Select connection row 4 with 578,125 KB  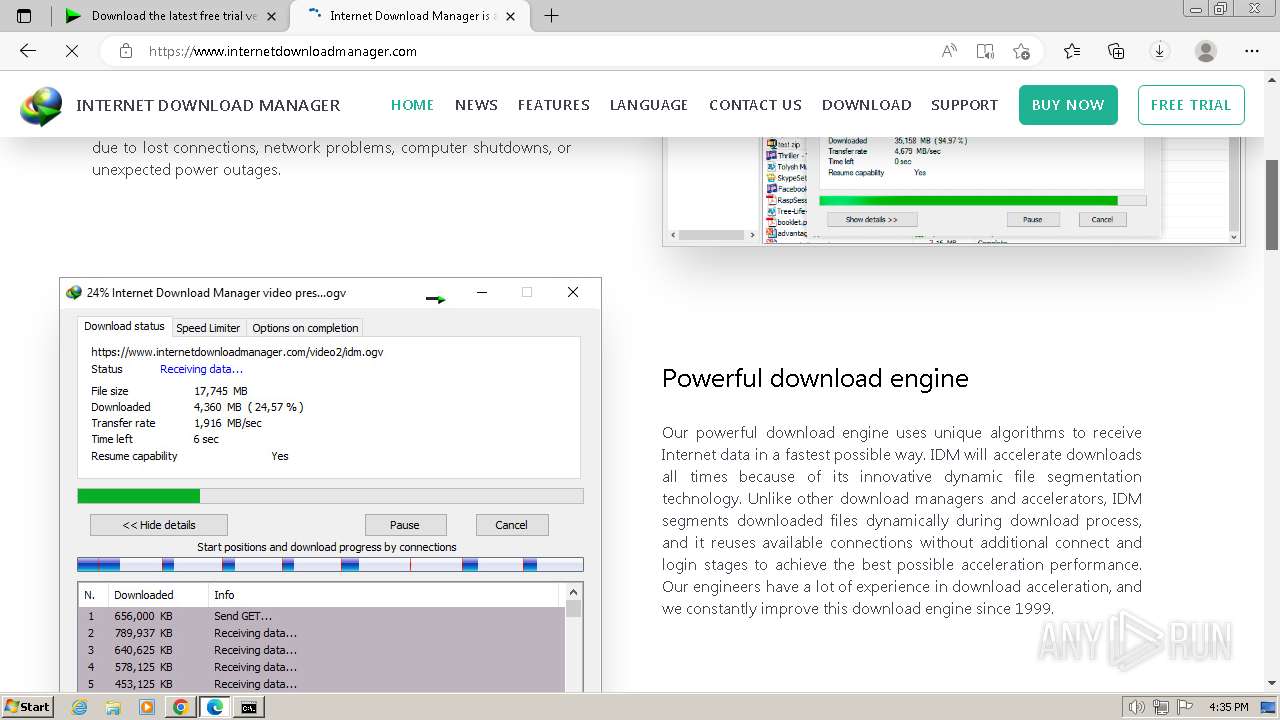[321, 667]
